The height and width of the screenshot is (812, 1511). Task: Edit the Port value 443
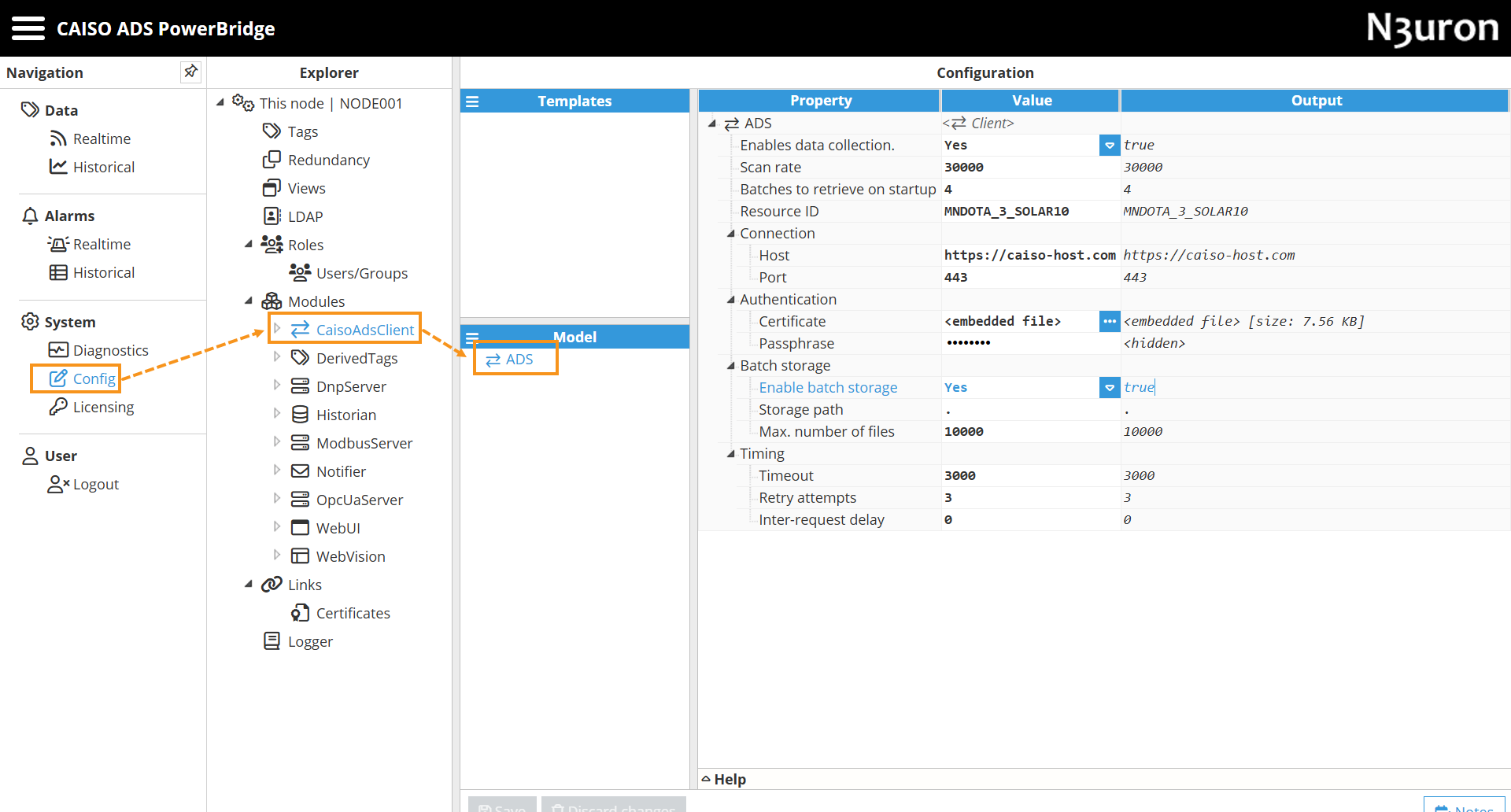point(1031,278)
